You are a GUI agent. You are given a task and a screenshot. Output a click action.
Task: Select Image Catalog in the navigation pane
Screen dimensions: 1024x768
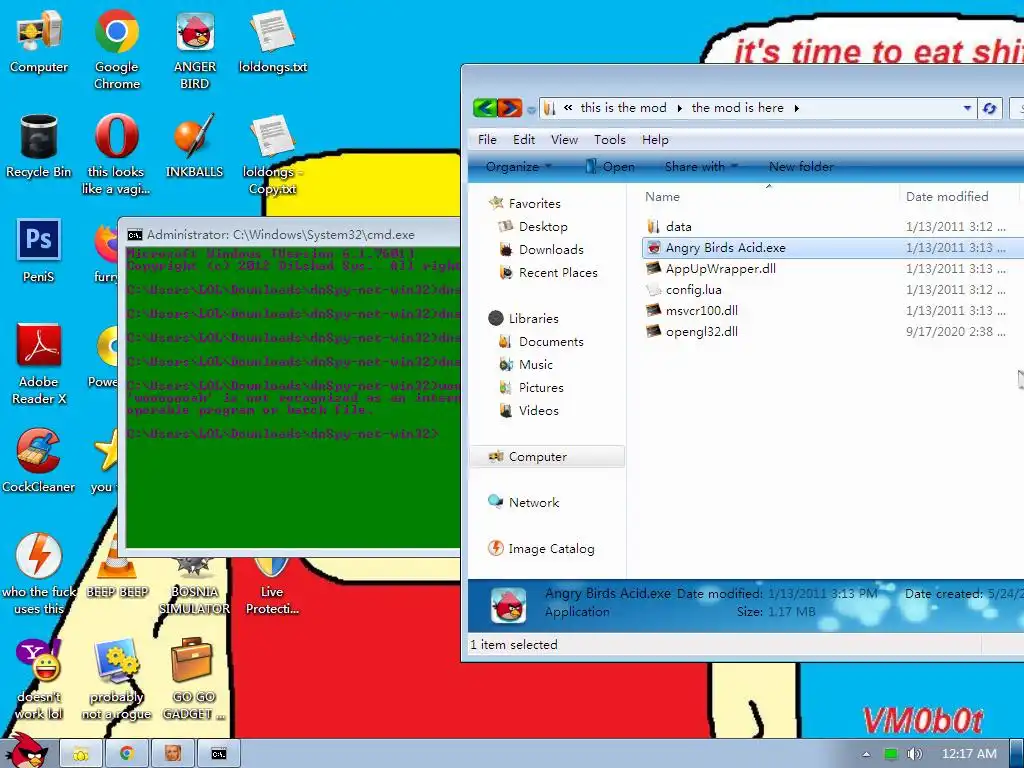(541, 549)
